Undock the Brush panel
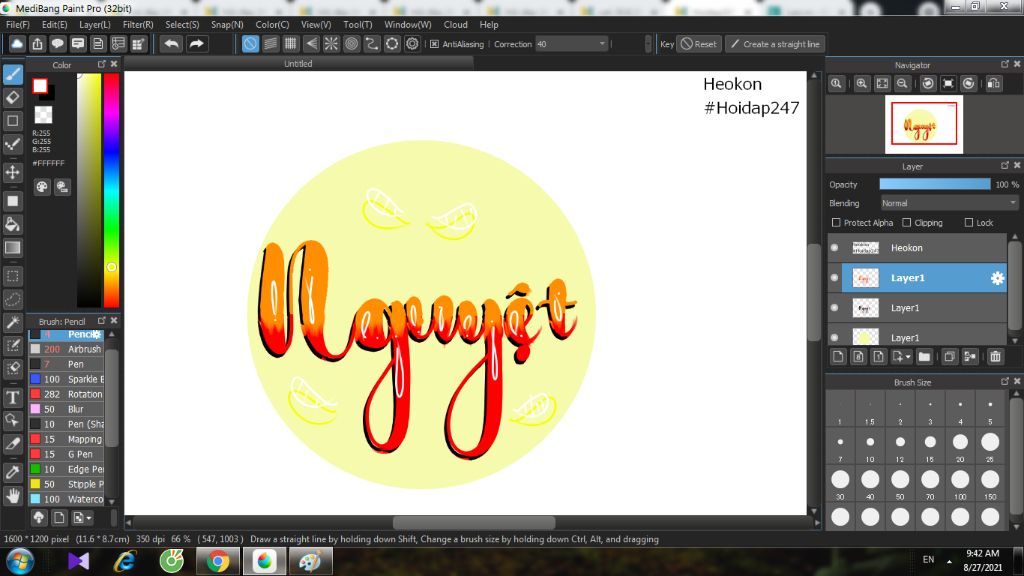This screenshot has width=1024, height=576. 101,321
